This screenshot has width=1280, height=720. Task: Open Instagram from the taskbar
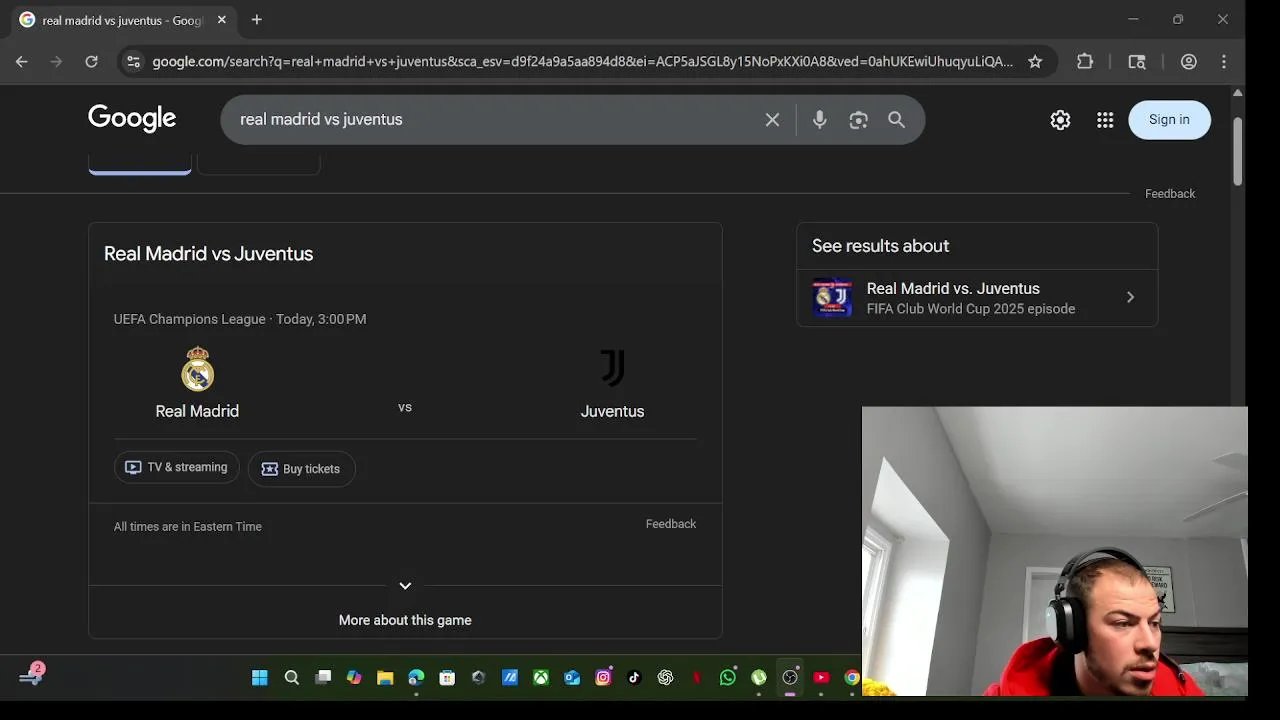(603, 678)
